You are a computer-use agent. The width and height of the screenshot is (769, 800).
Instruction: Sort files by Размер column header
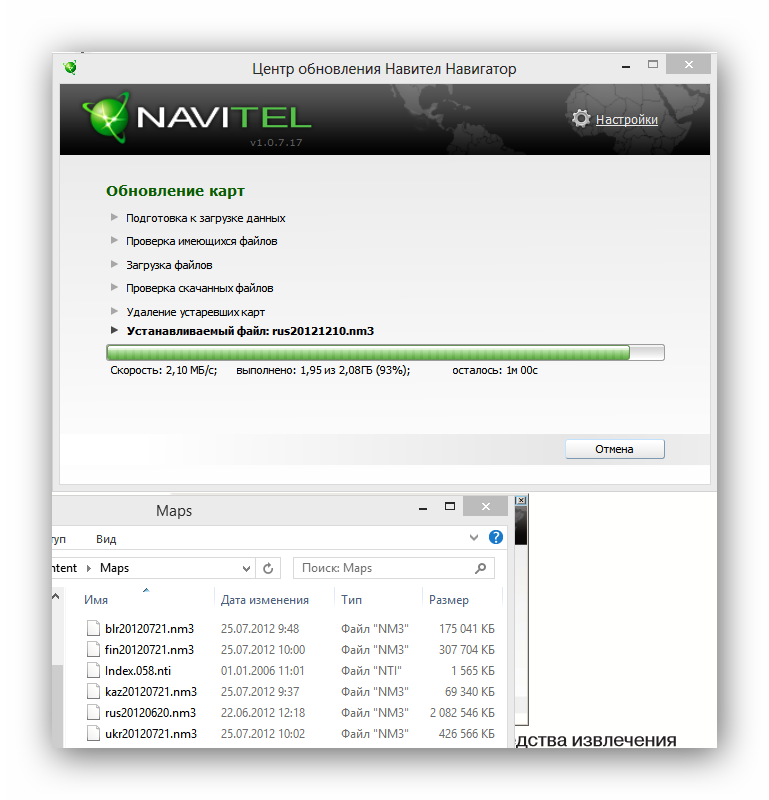[x=449, y=599]
